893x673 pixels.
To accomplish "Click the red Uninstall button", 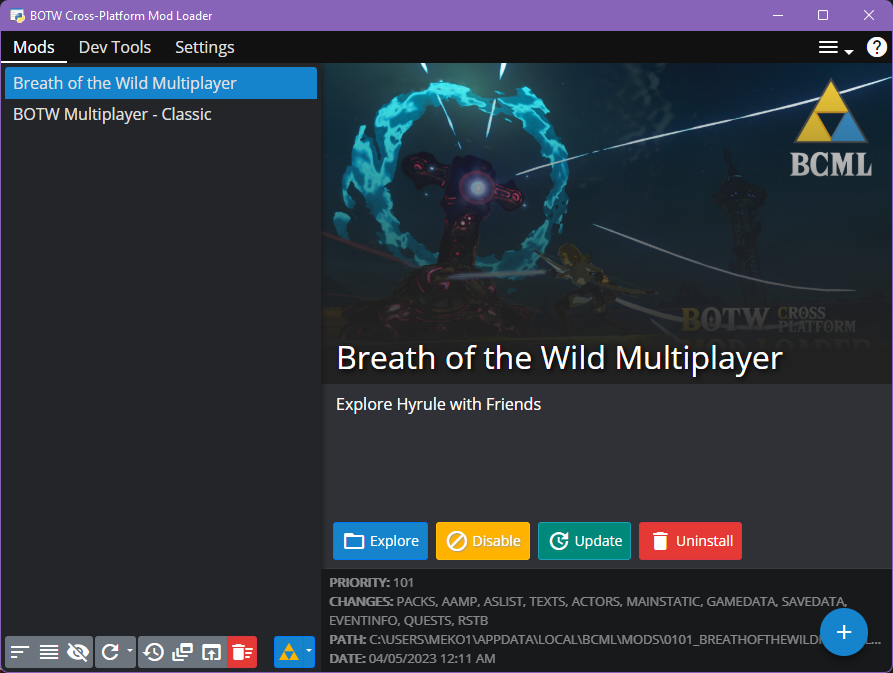I will pos(690,541).
